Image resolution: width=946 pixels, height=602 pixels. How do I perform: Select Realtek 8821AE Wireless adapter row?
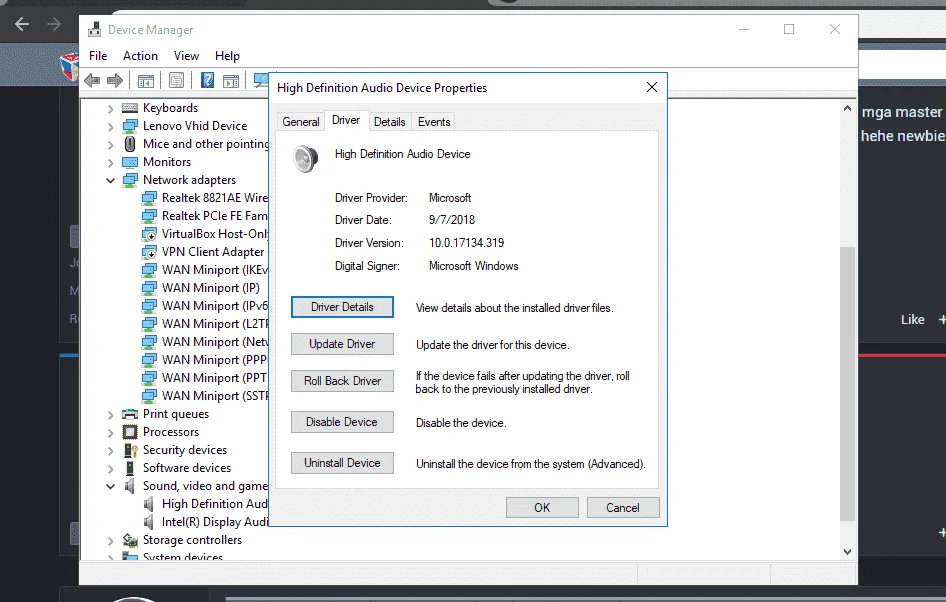(x=205, y=198)
